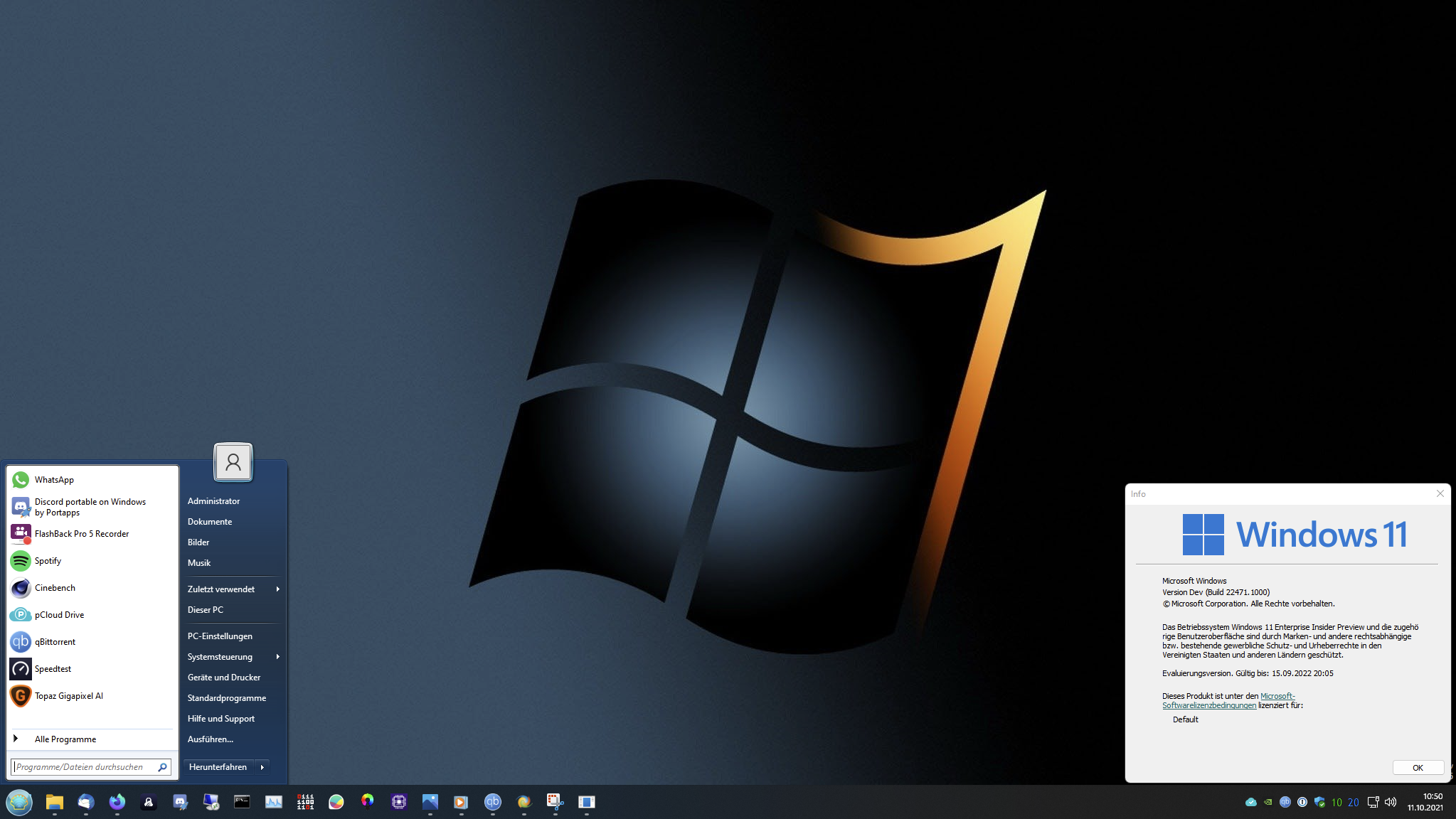Screen dimensions: 1456x819
Task: Open PC-Einstellungen from the start menu
Action: tap(220, 636)
